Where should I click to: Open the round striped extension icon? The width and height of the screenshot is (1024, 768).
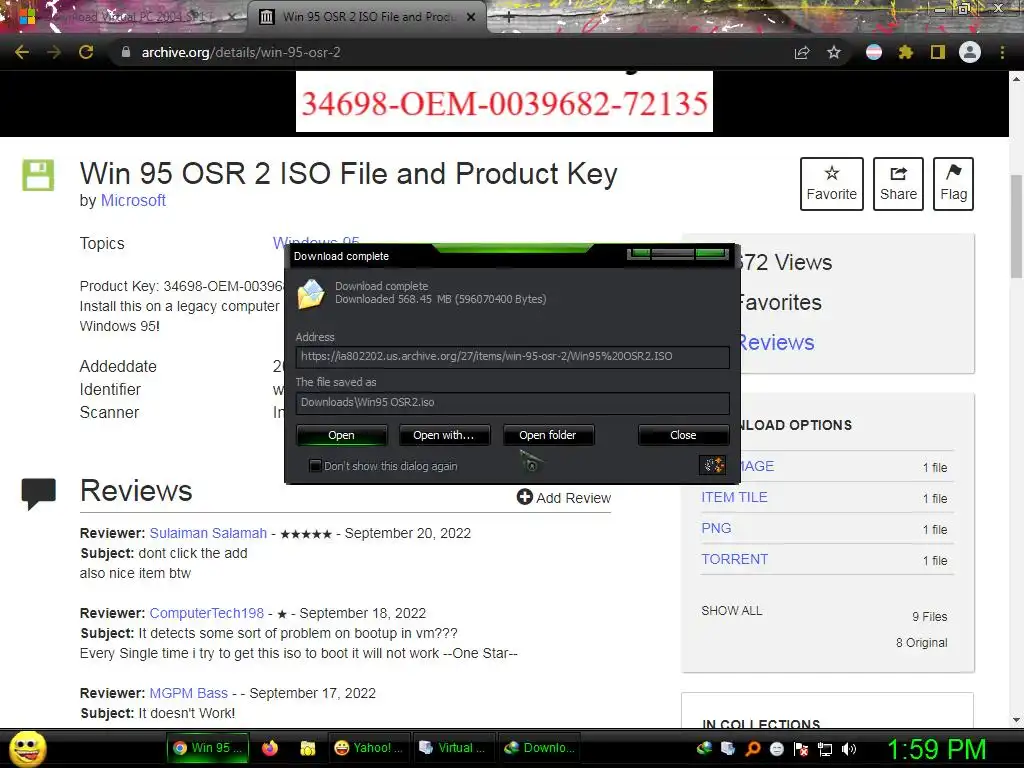coord(874,52)
